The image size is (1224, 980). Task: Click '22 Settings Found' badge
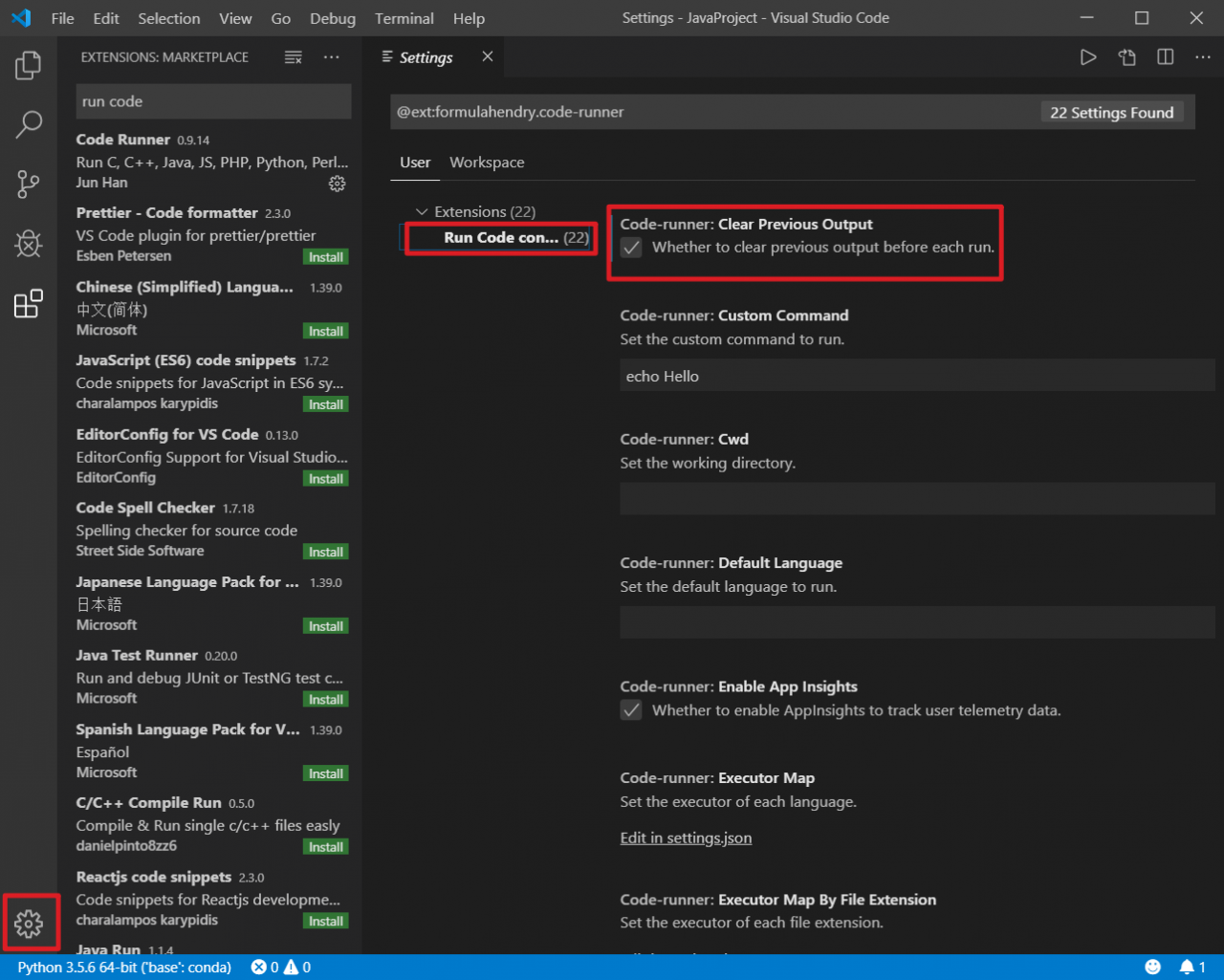pyautogui.click(x=1111, y=112)
